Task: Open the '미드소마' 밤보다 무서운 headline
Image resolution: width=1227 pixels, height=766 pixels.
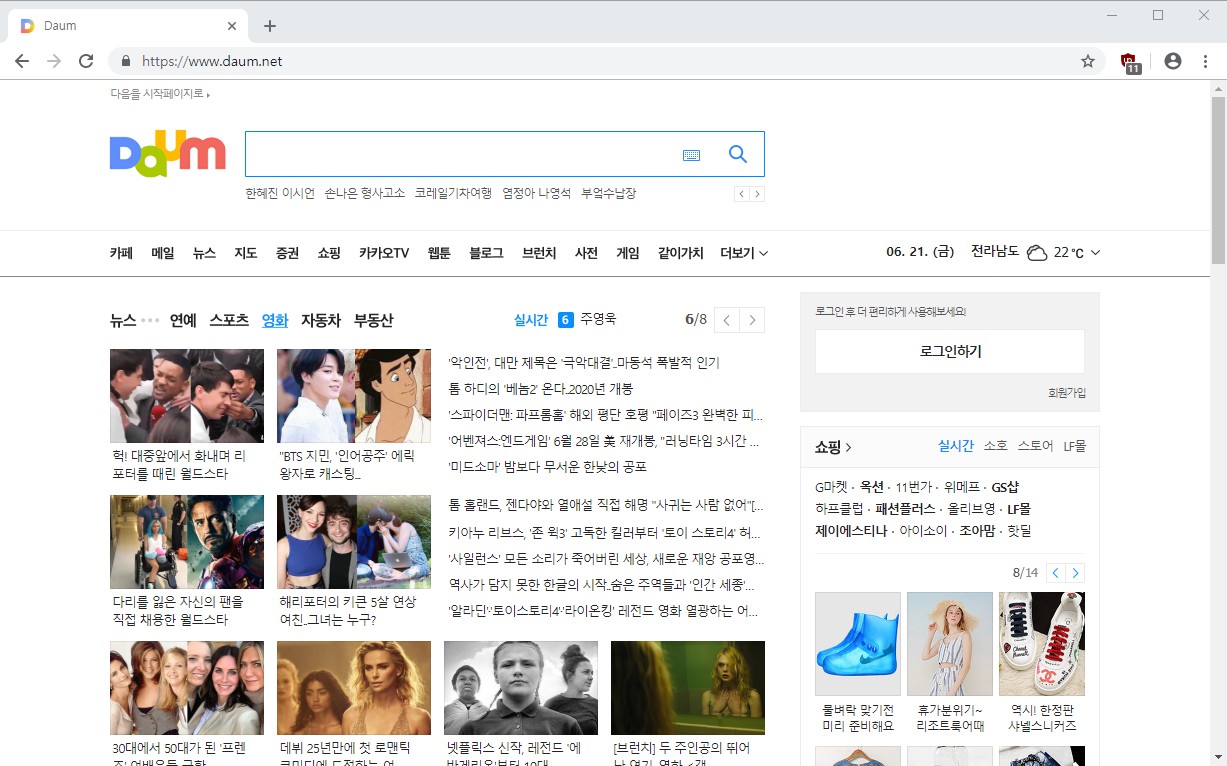Action: click(548, 467)
